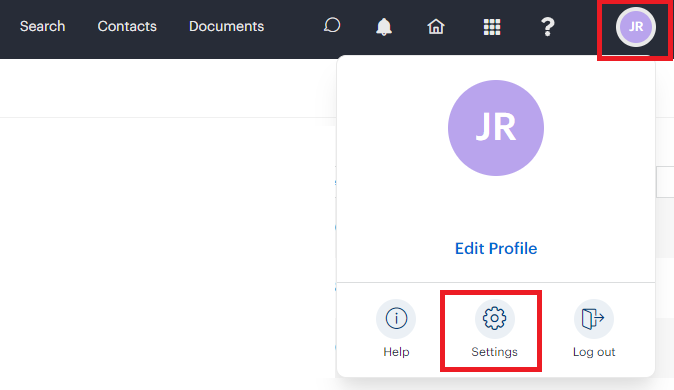
Task: Click the Edit Profile link
Action: (496, 249)
